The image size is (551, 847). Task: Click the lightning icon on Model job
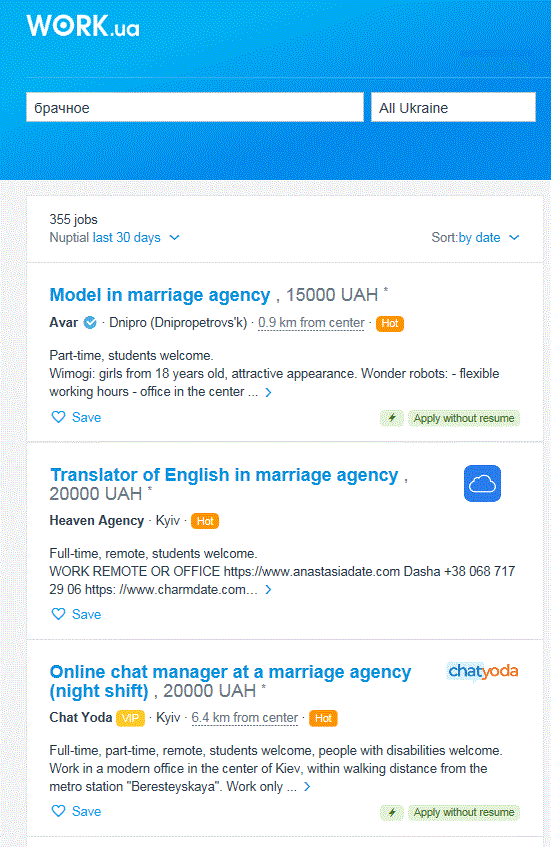coord(392,418)
